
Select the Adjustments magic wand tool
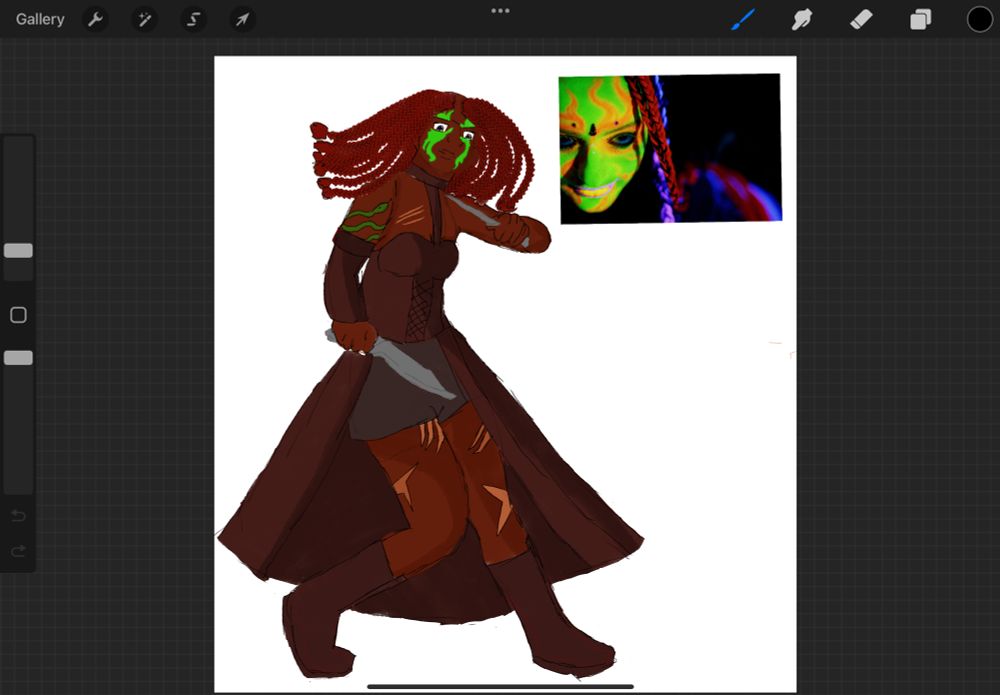(144, 18)
